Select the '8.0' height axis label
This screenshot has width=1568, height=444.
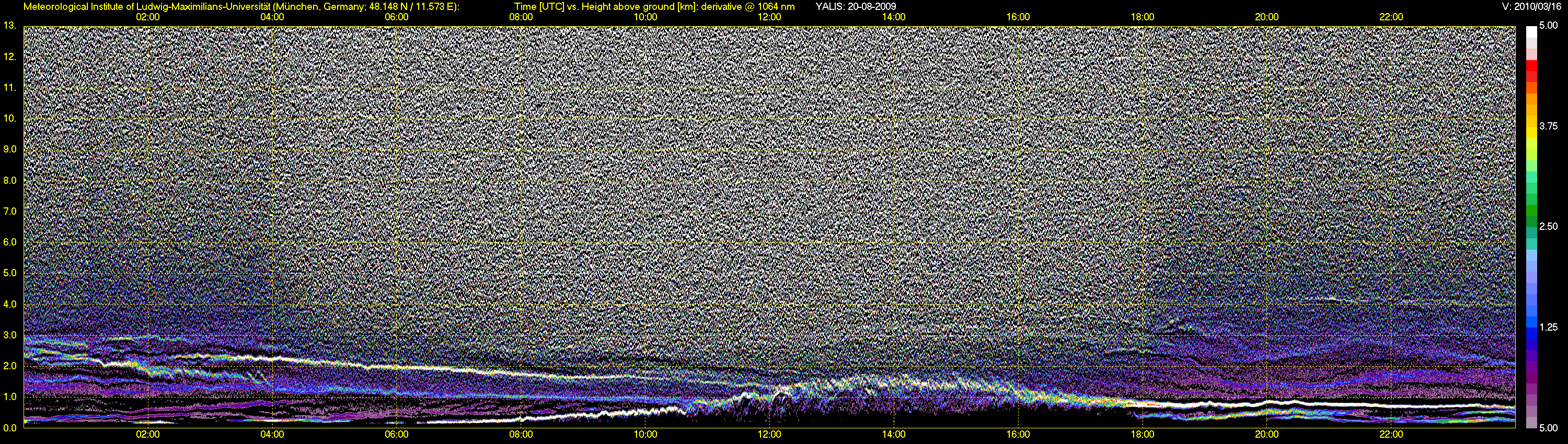(x=10, y=180)
